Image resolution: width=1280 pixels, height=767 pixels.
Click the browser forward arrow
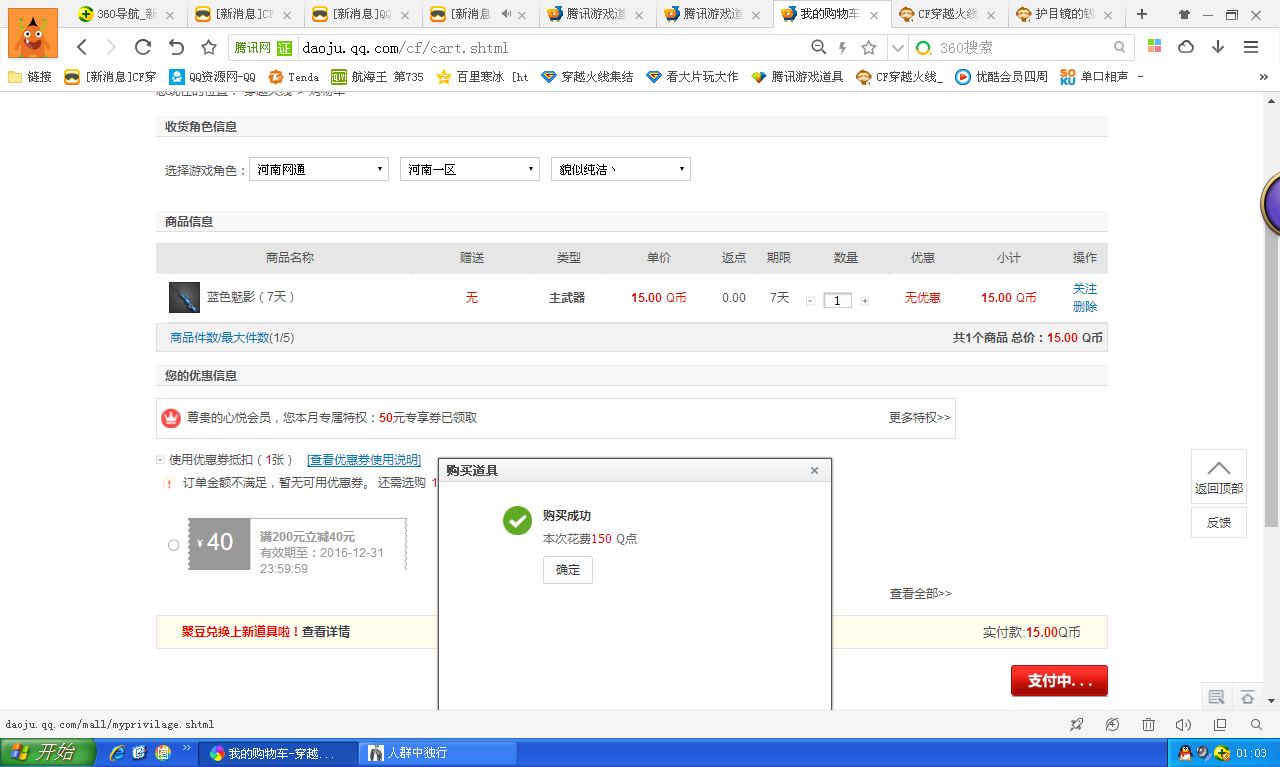(x=111, y=47)
